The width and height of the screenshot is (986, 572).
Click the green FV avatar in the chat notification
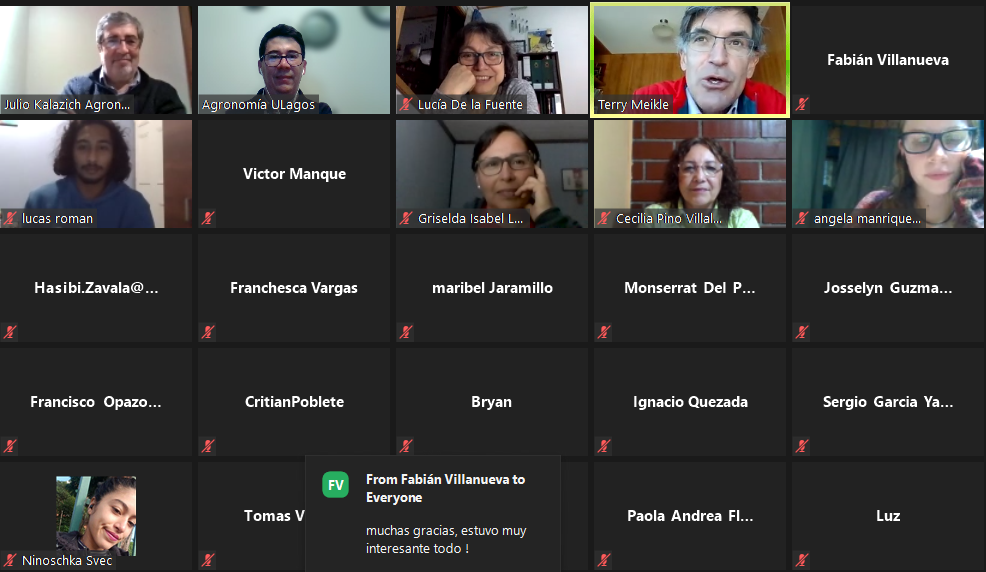pyautogui.click(x=335, y=485)
